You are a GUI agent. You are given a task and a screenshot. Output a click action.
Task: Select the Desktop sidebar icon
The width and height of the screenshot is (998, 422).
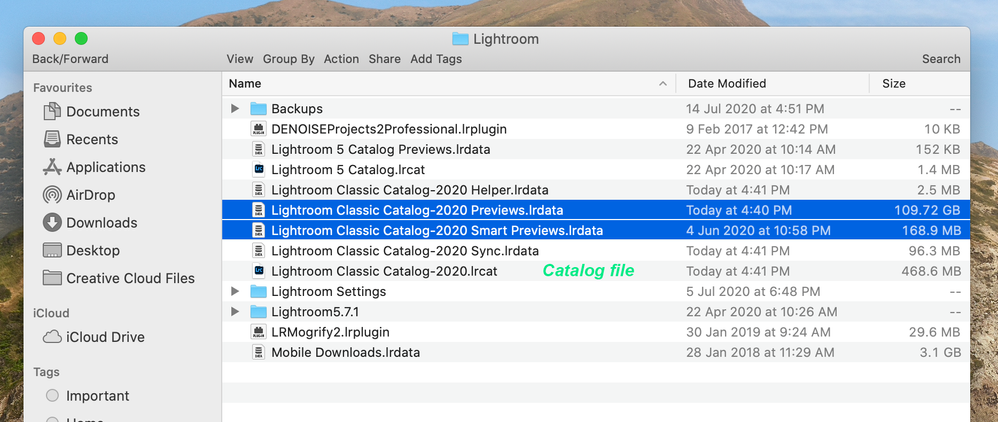coord(52,250)
